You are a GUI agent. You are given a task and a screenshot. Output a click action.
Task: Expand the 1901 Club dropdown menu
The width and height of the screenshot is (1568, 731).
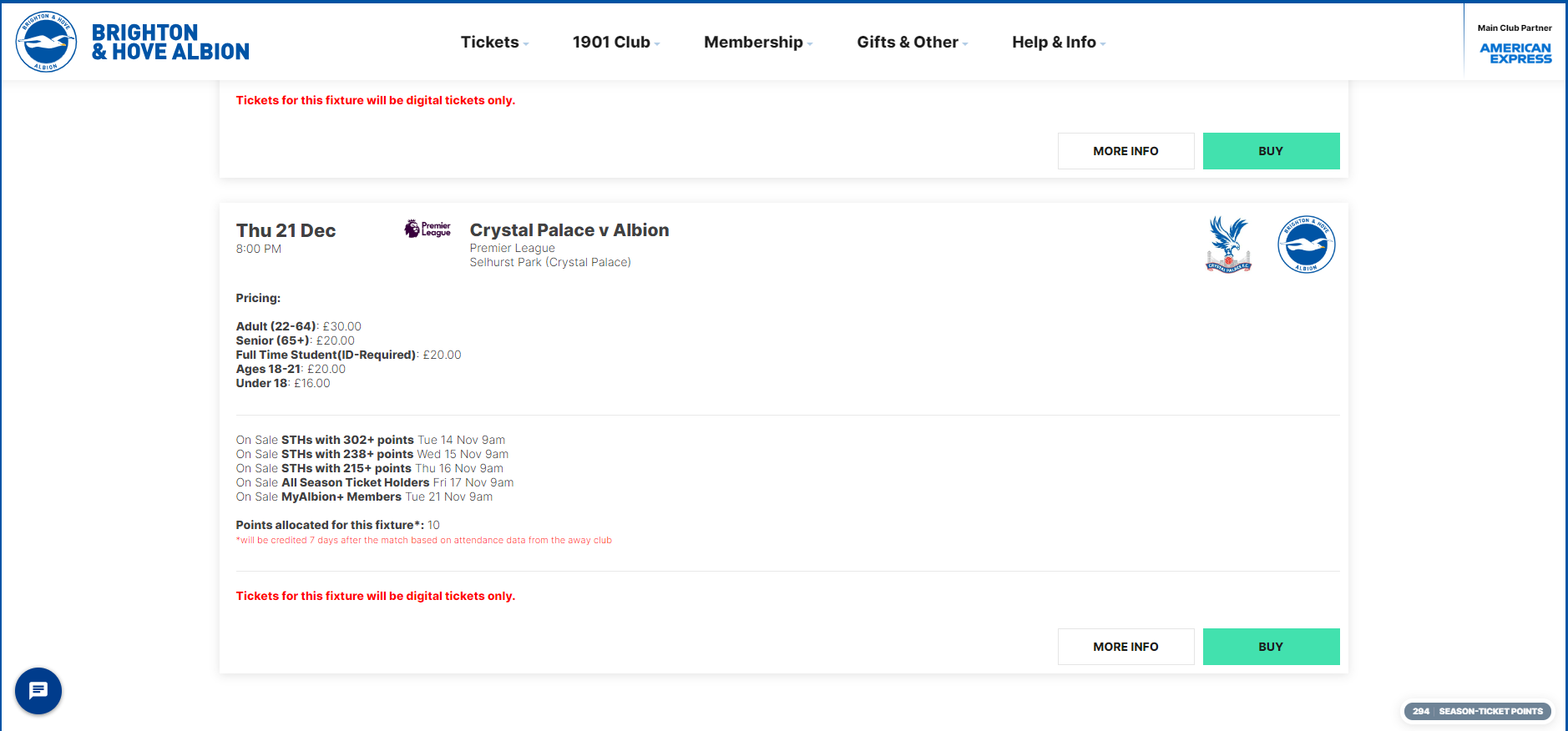click(616, 43)
